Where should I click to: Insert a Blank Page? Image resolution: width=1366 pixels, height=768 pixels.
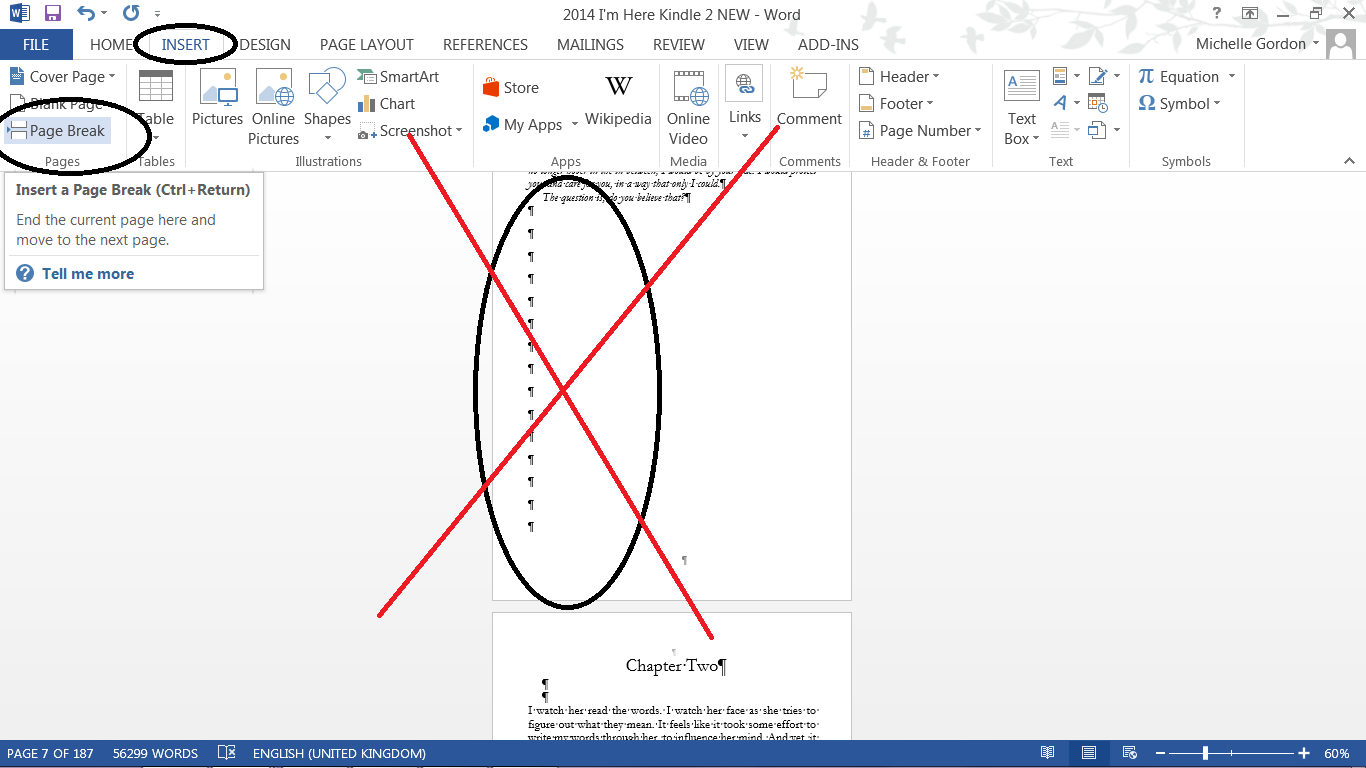[57, 104]
